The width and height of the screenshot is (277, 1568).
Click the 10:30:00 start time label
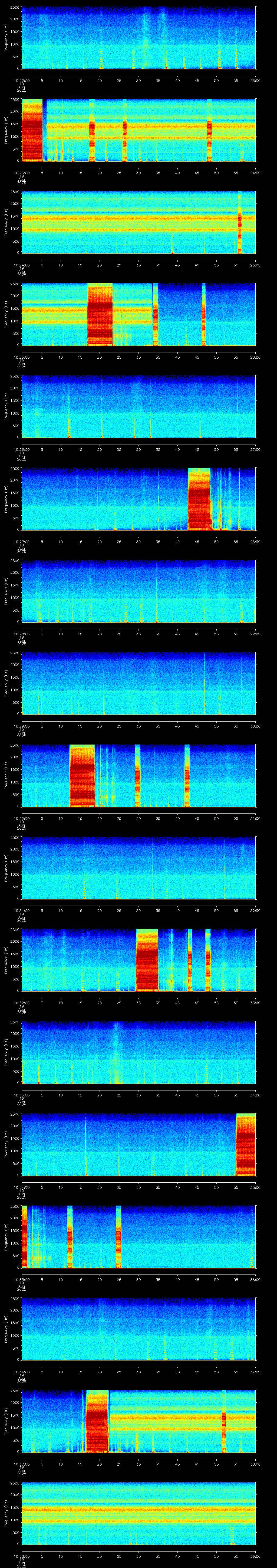(x=21, y=819)
